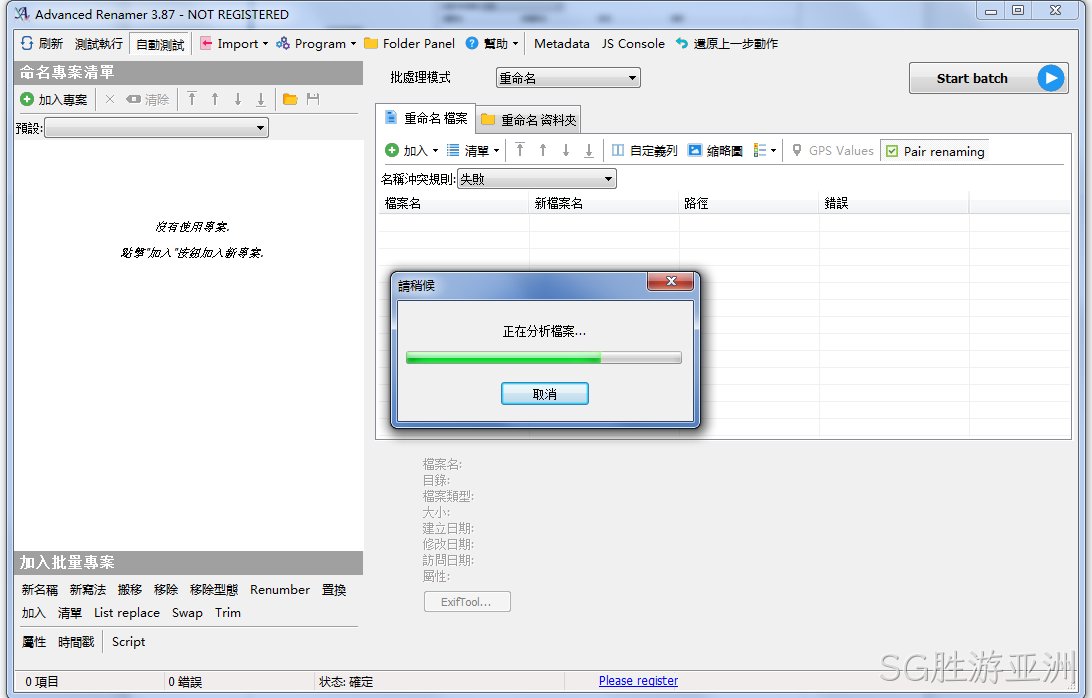Toggle the Pair renaming checkbox

click(891, 151)
